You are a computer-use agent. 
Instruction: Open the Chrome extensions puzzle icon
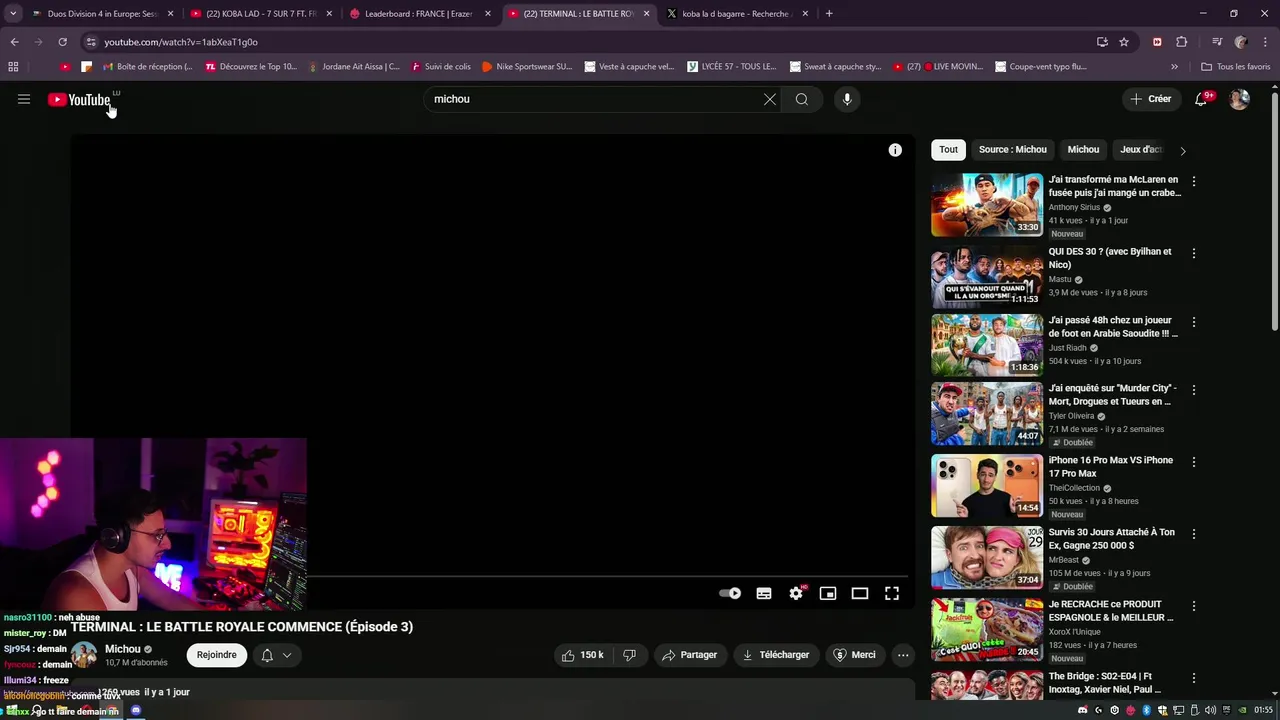(1181, 42)
